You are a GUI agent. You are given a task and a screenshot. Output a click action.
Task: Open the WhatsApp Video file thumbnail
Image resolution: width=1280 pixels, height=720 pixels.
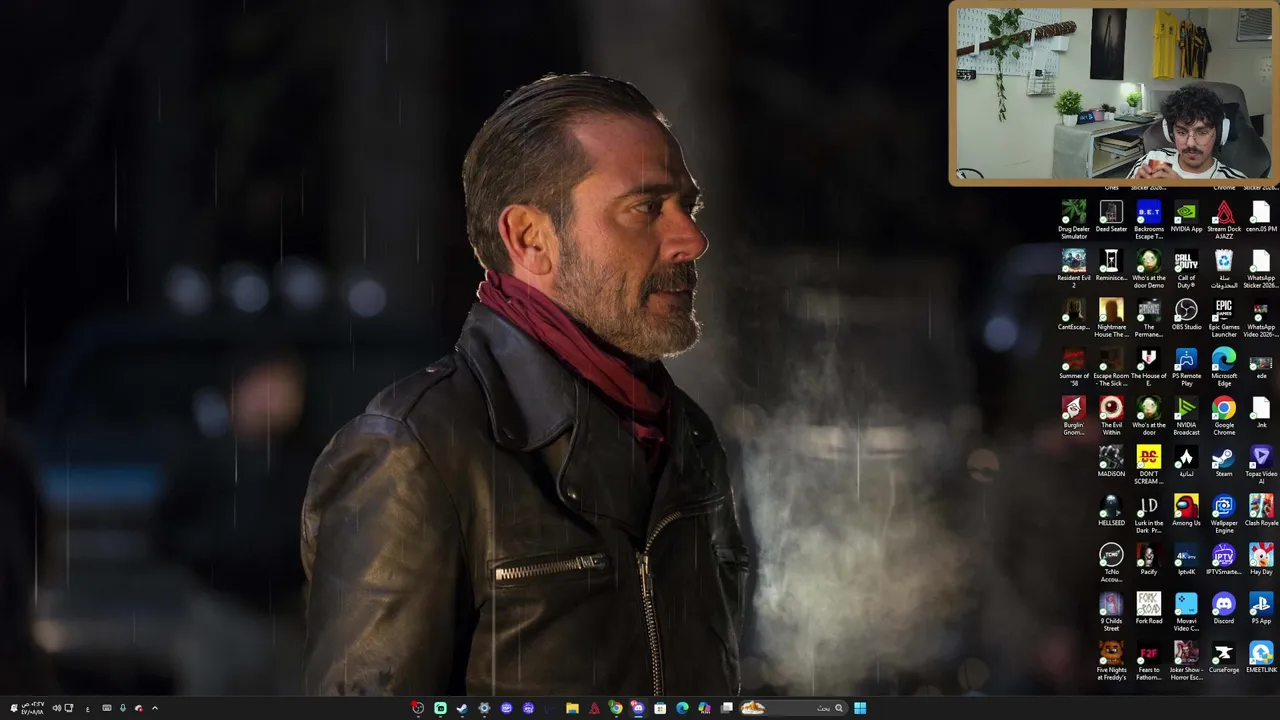pyautogui.click(x=1261, y=317)
